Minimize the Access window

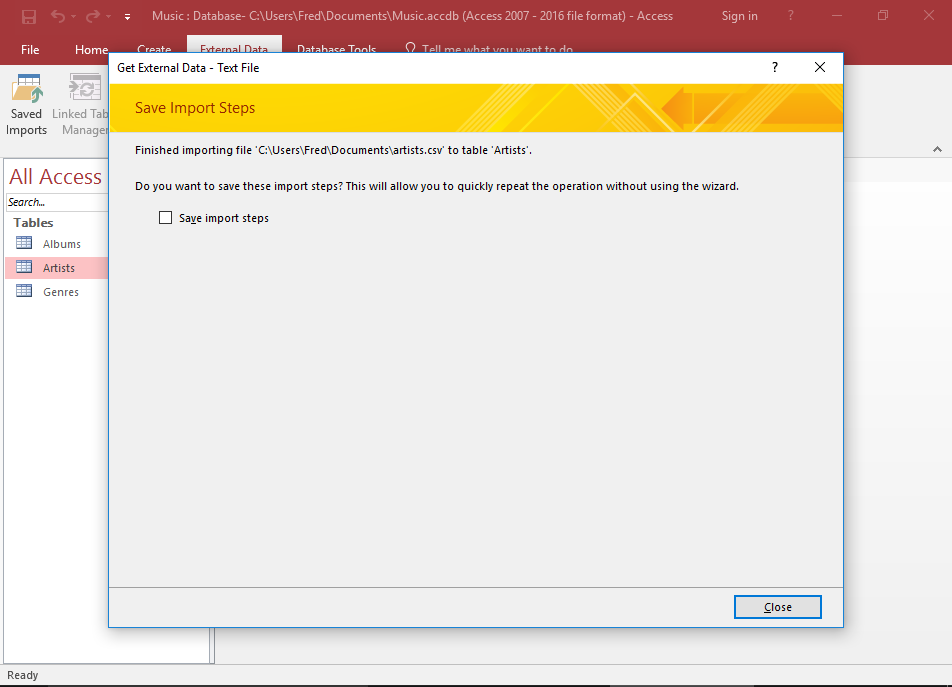click(837, 16)
